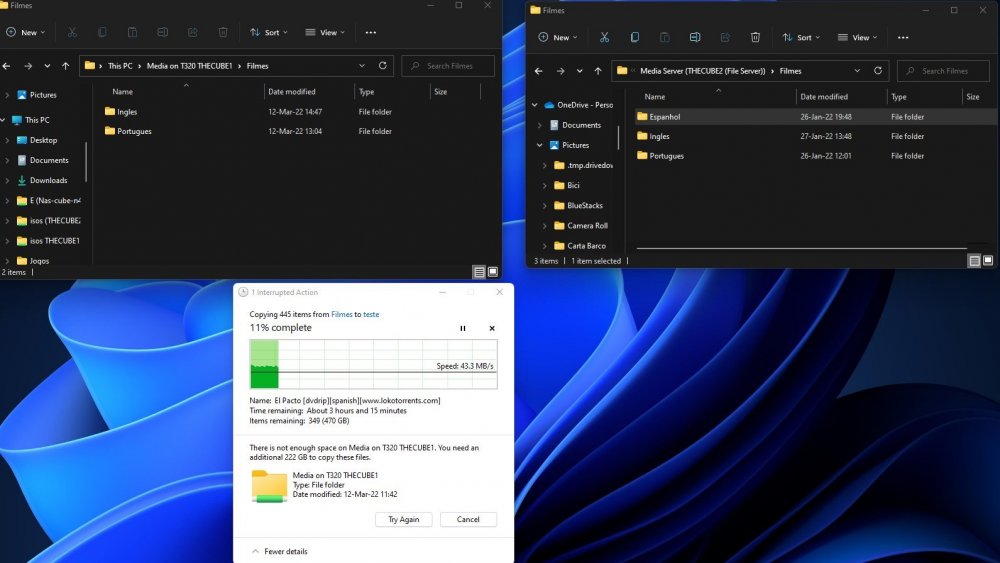This screenshot has height=563, width=1000.
Task: Click the Rename icon in right Filmes toolbar
Action: [695, 38]
